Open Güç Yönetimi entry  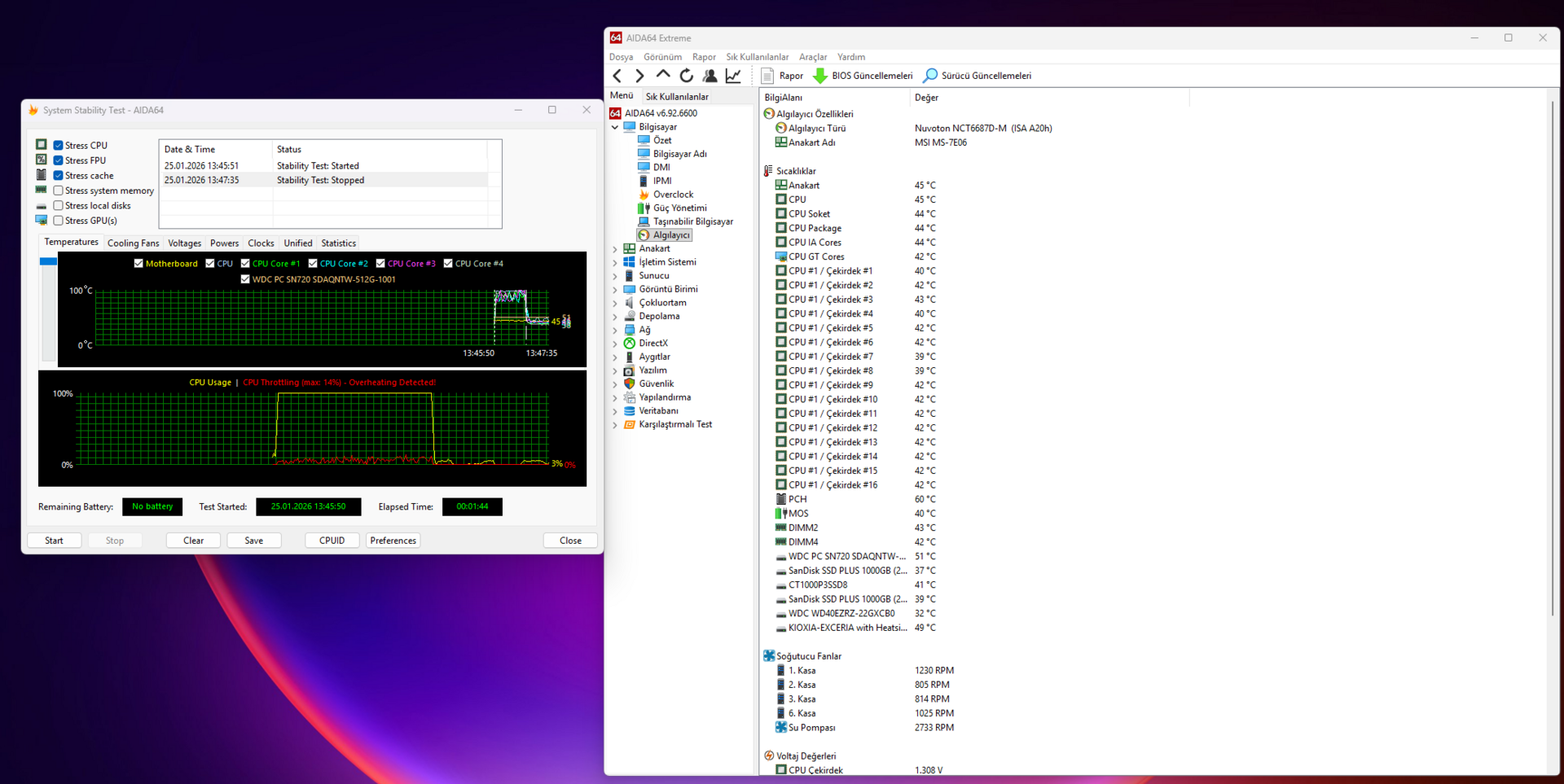tap(679, 208)
